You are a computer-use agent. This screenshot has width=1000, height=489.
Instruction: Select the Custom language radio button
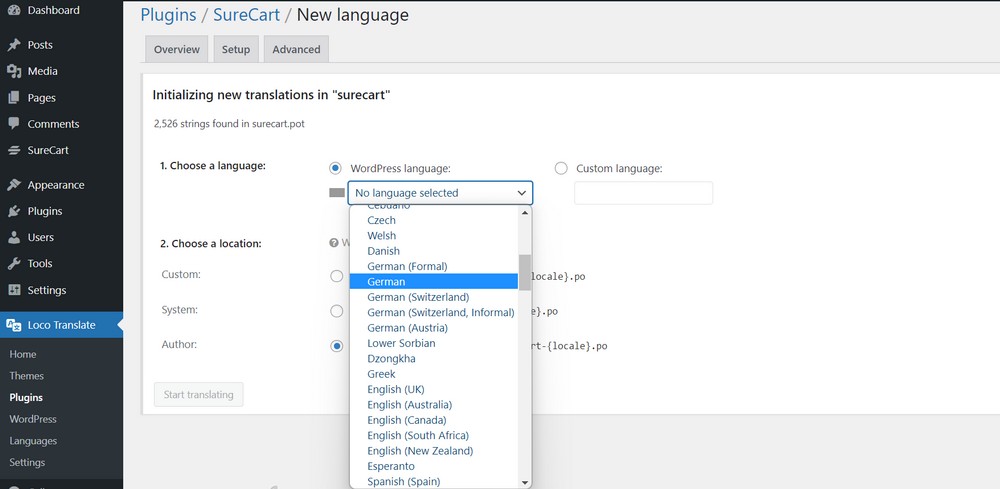561,168
